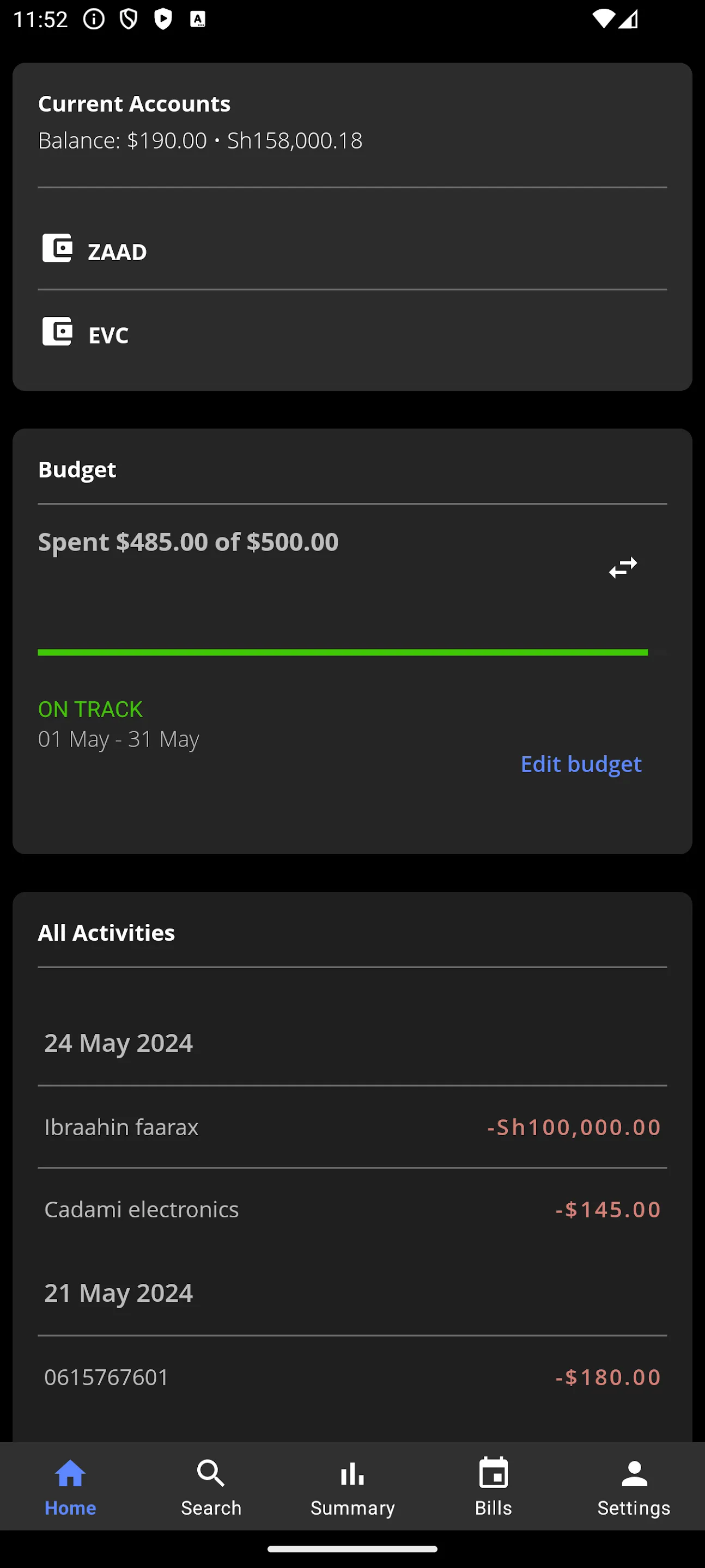The height and width of the screenshot is (1568, 705).
Task: Tap the Current Accounts balance header
Action: 200,122
